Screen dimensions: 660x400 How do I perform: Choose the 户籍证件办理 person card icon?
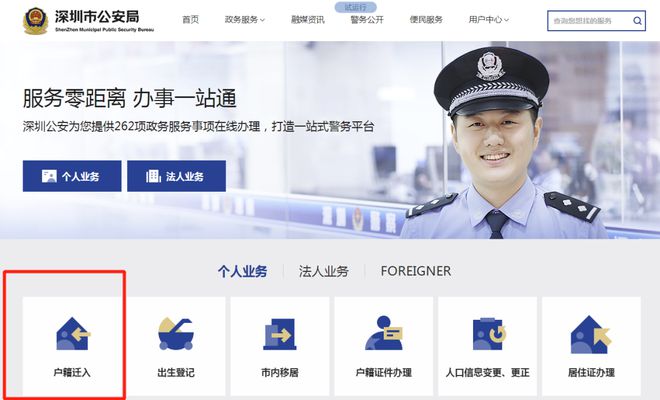[383, 333]
